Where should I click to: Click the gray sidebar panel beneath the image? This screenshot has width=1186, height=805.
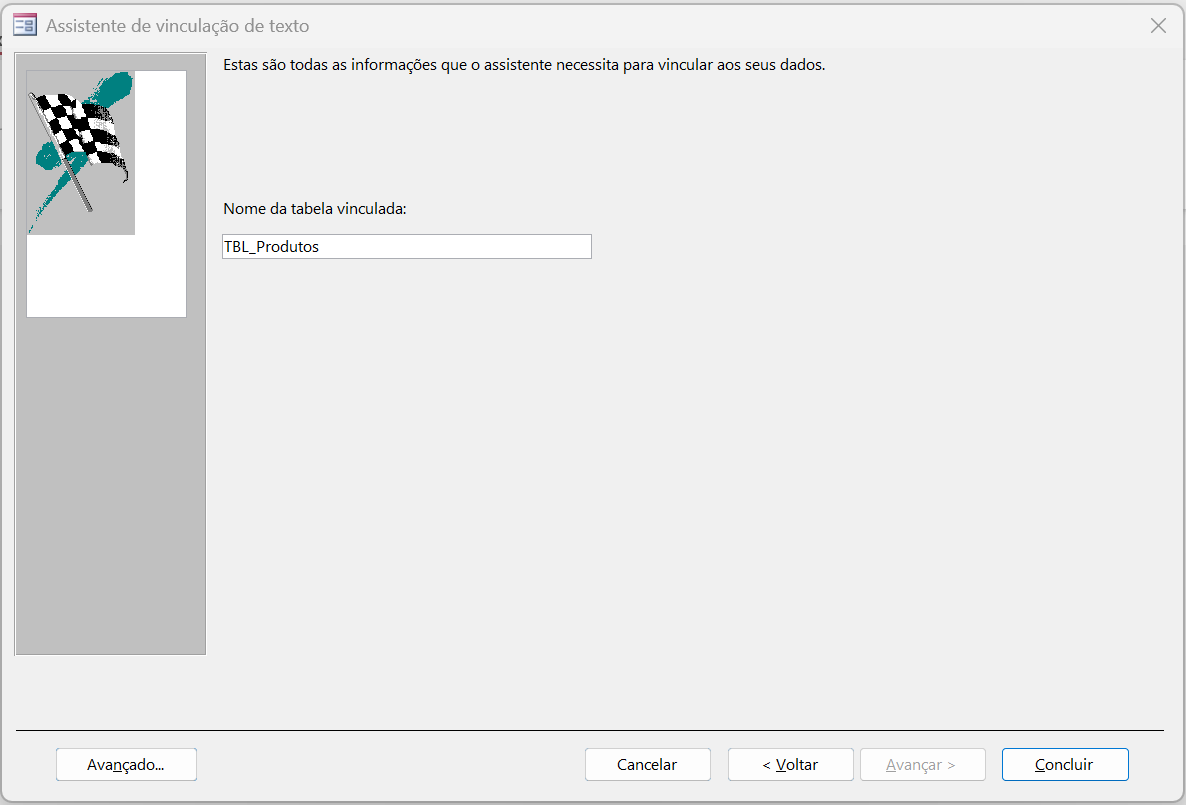110,480
